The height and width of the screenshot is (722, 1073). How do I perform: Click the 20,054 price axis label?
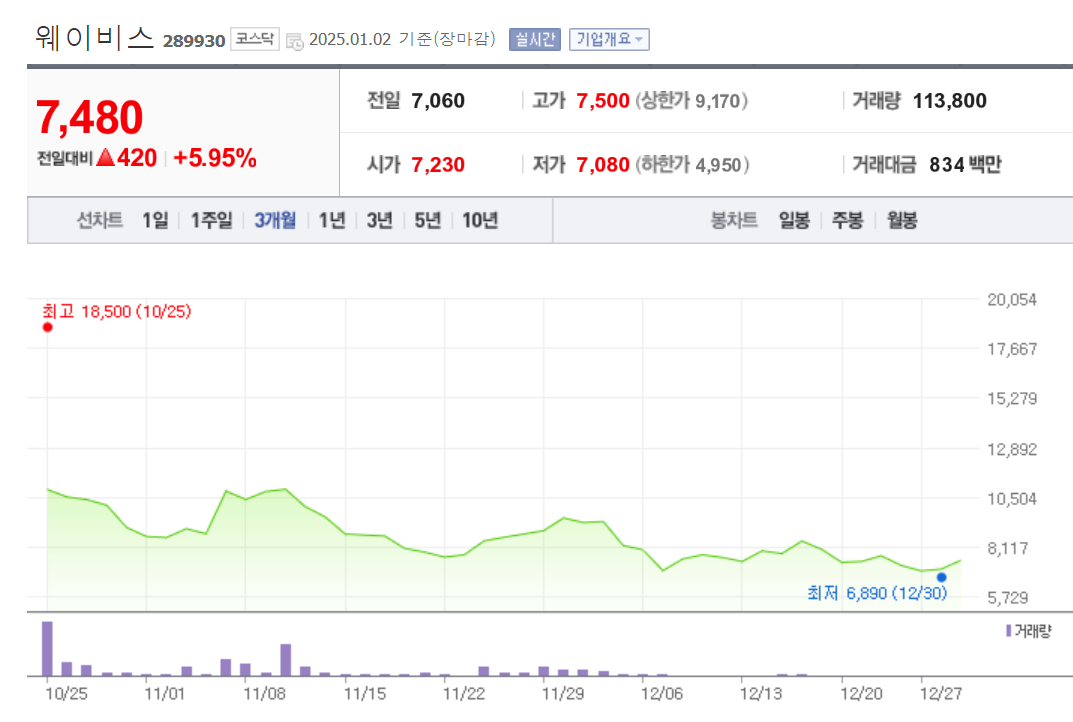tap(1012, 300)
